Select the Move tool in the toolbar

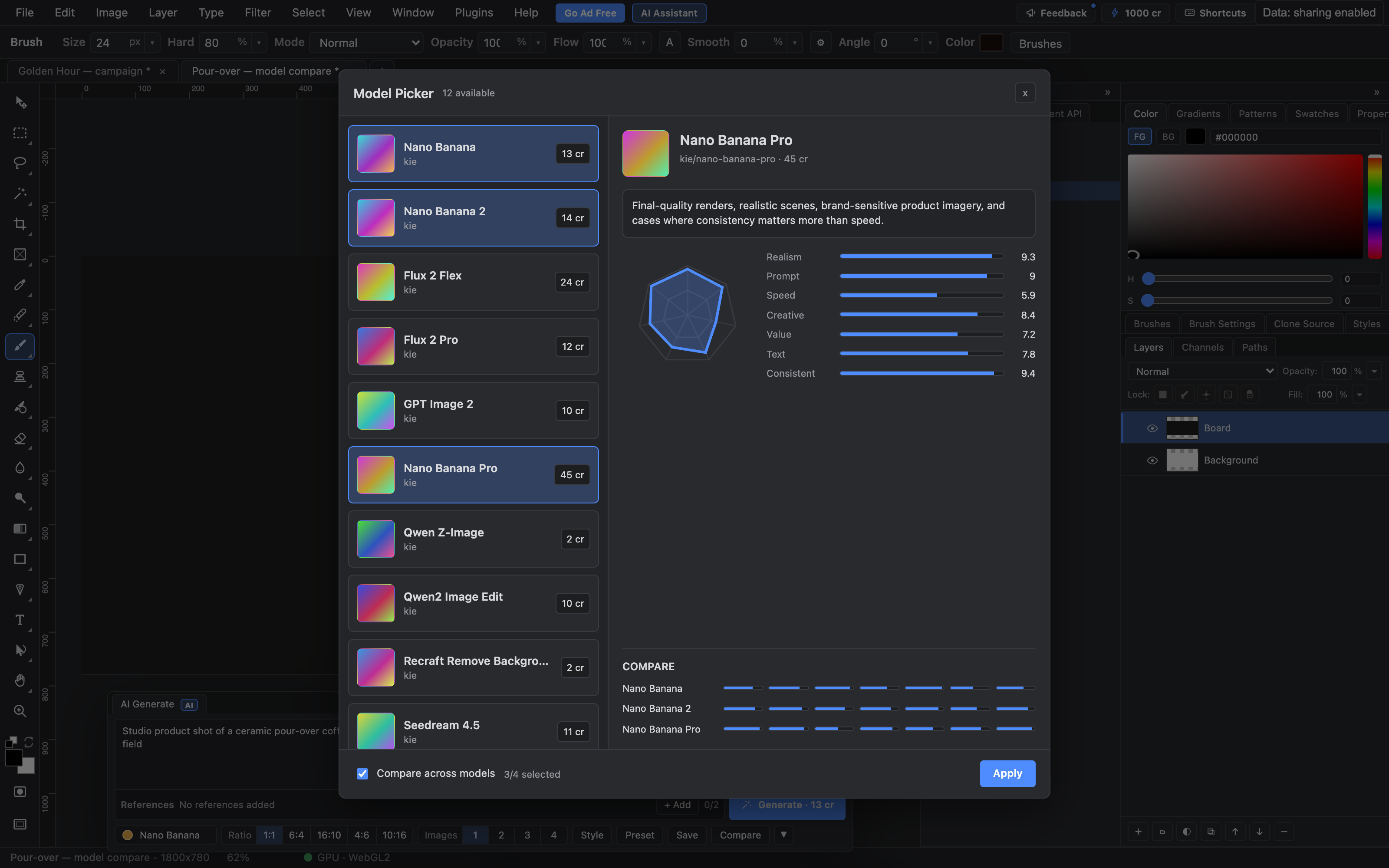pyautogui.click(x=20, y=103)
